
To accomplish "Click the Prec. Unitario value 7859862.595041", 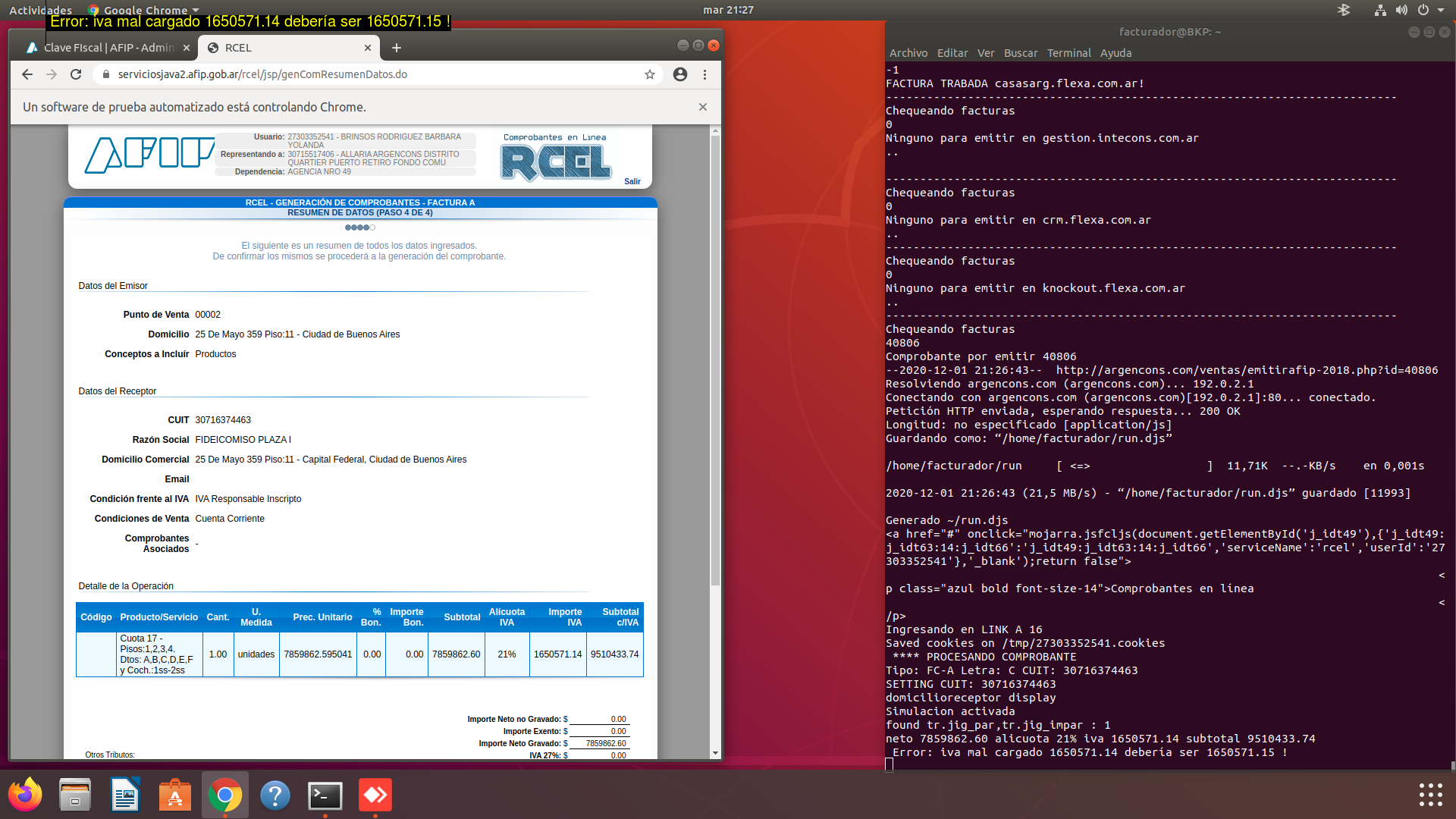I will (x=318, y=654).
